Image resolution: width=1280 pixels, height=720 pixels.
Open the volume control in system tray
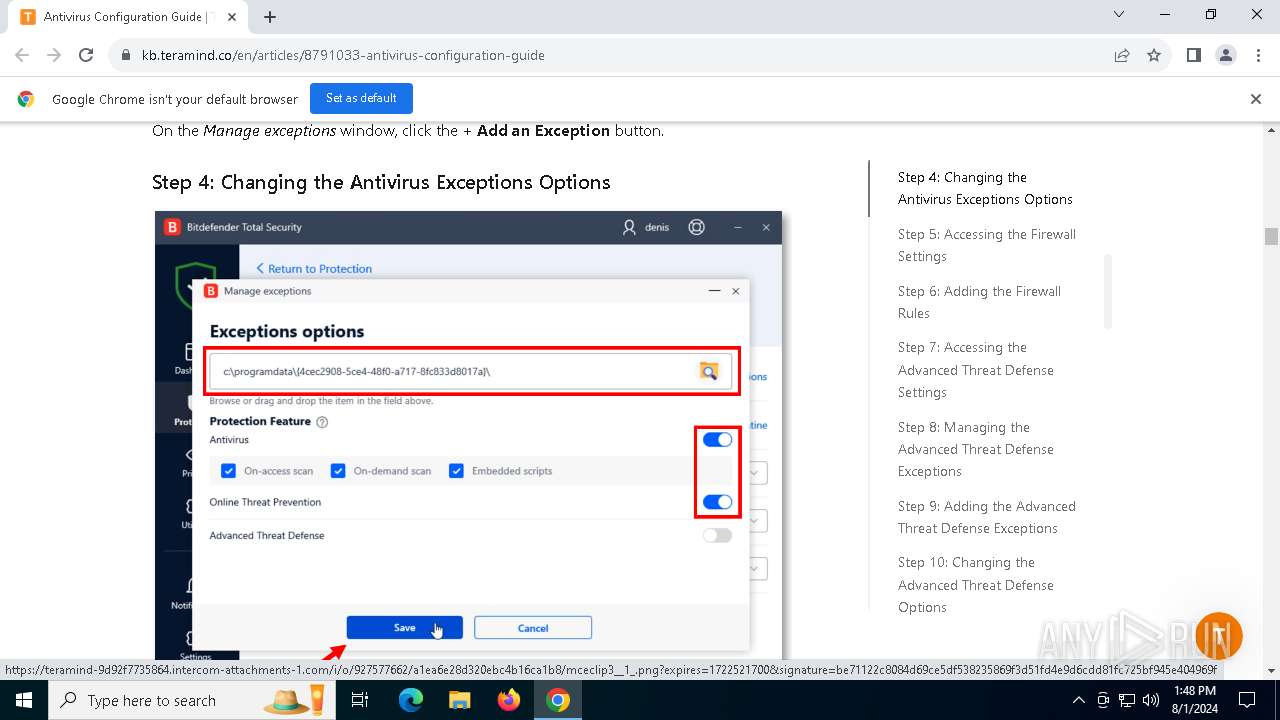point(1151,700)
